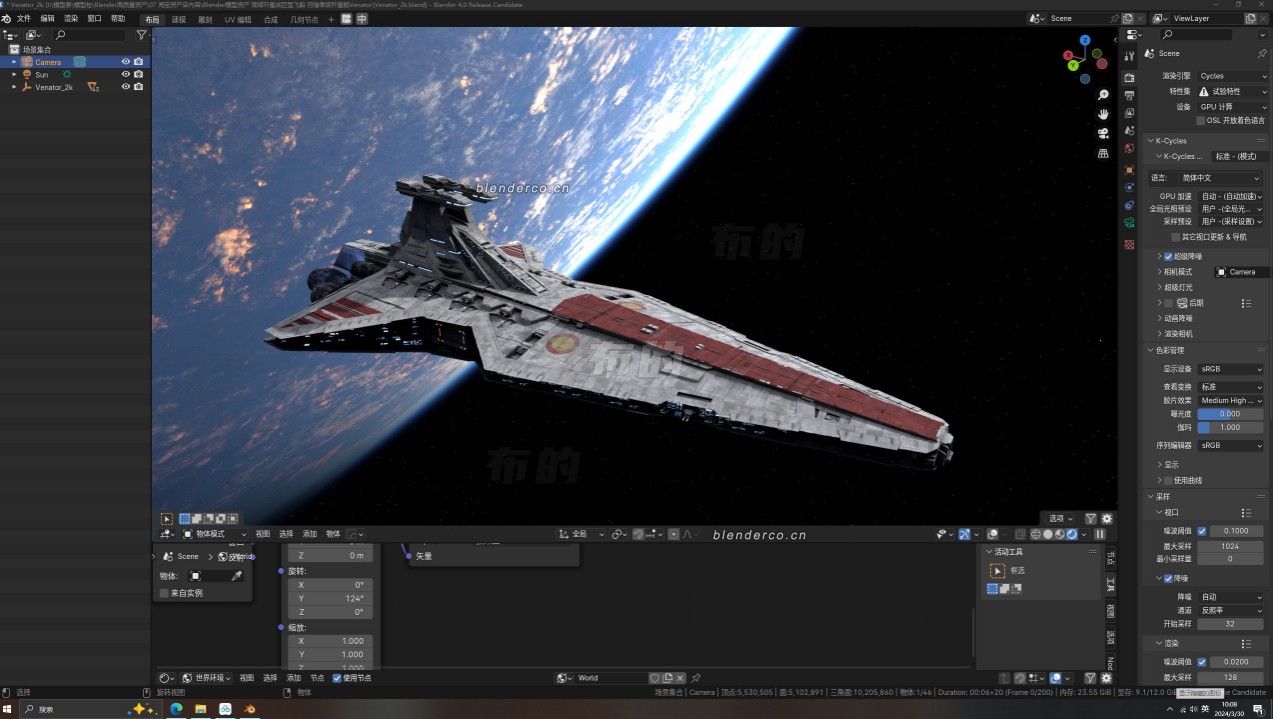Open the 显示设备 sRGB dropdown

[x=1231, y=369]
